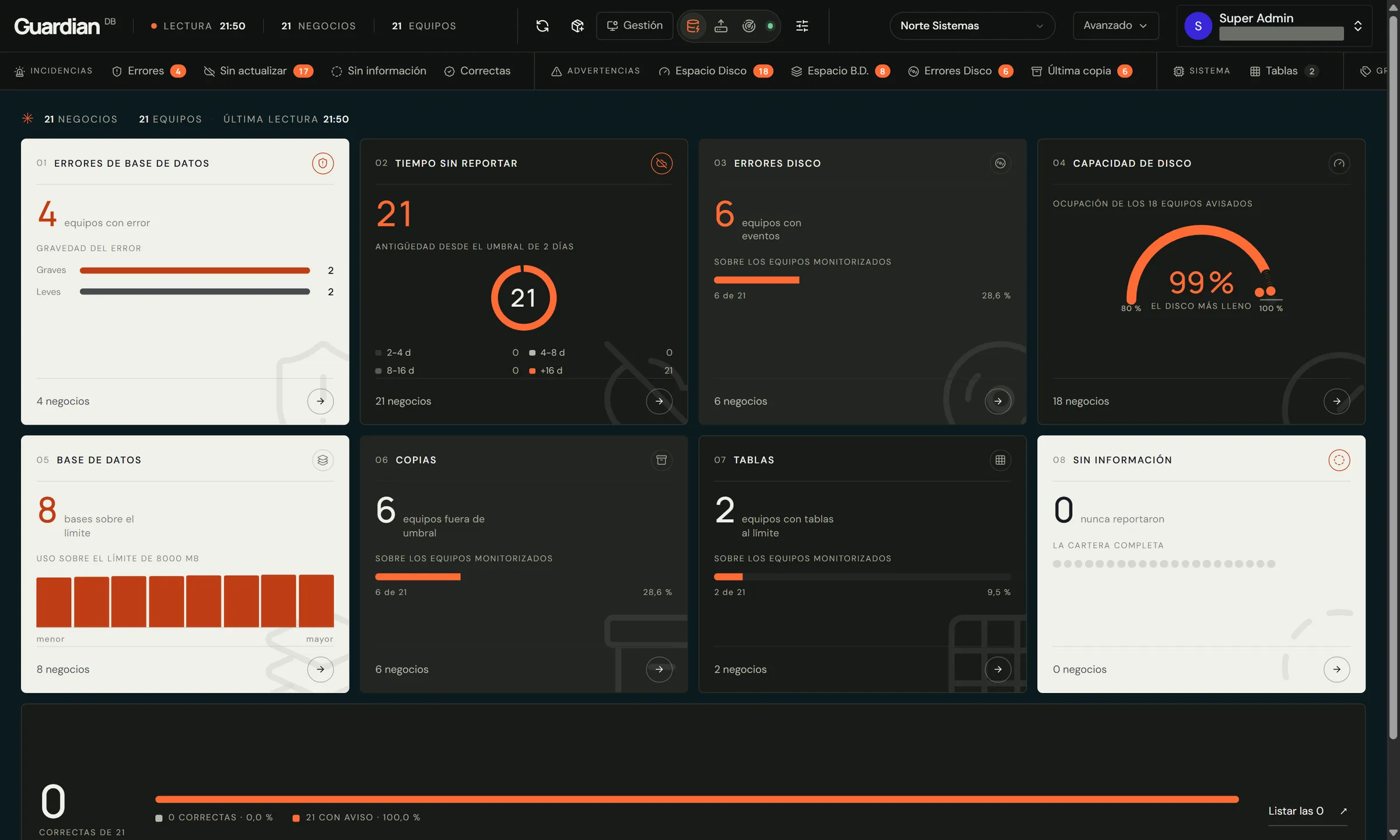Open arrow on Tiempo sin Reportar card

click(x=659, y=401)
